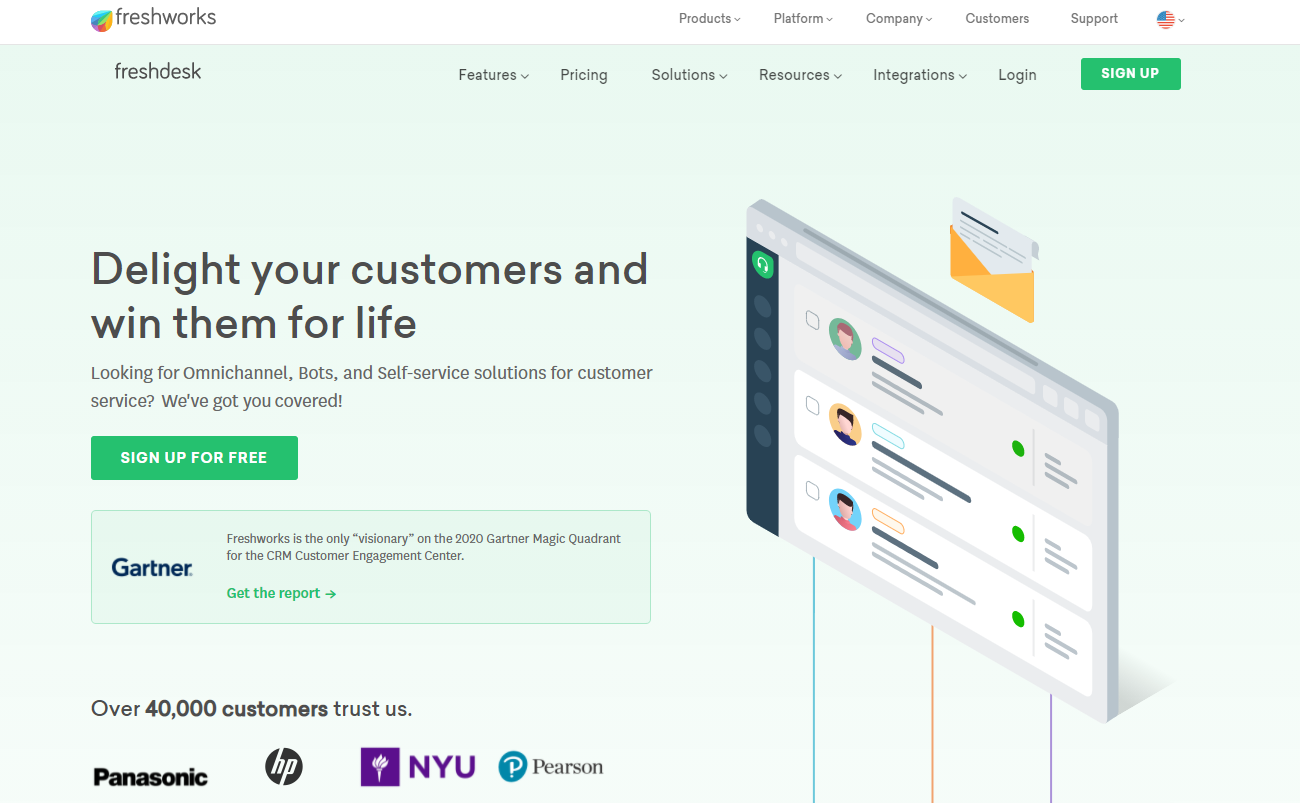Expand the Solutions dropdown menu

[x=689, y=75]
